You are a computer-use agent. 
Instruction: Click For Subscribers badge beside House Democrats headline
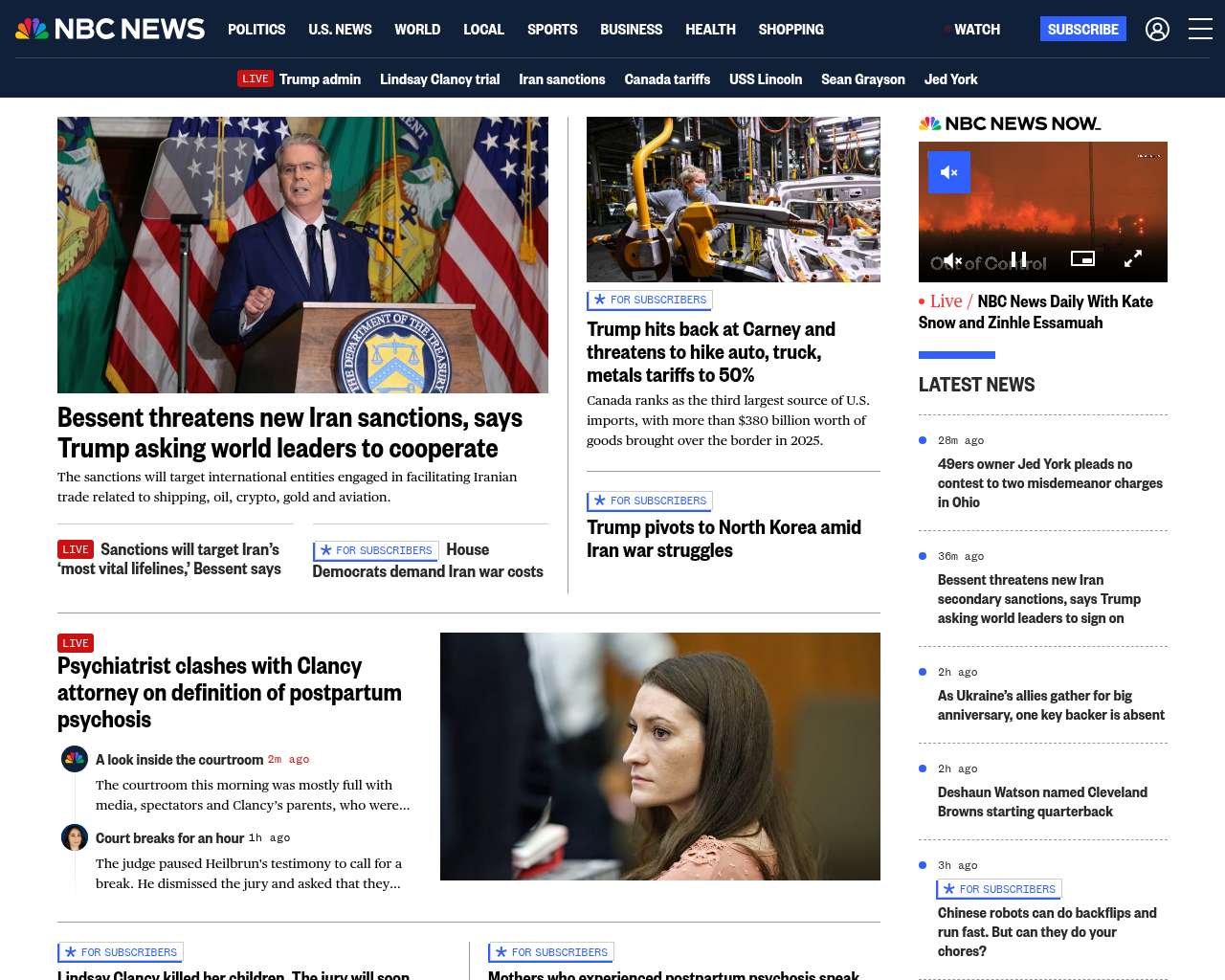(x=375, y=550)
